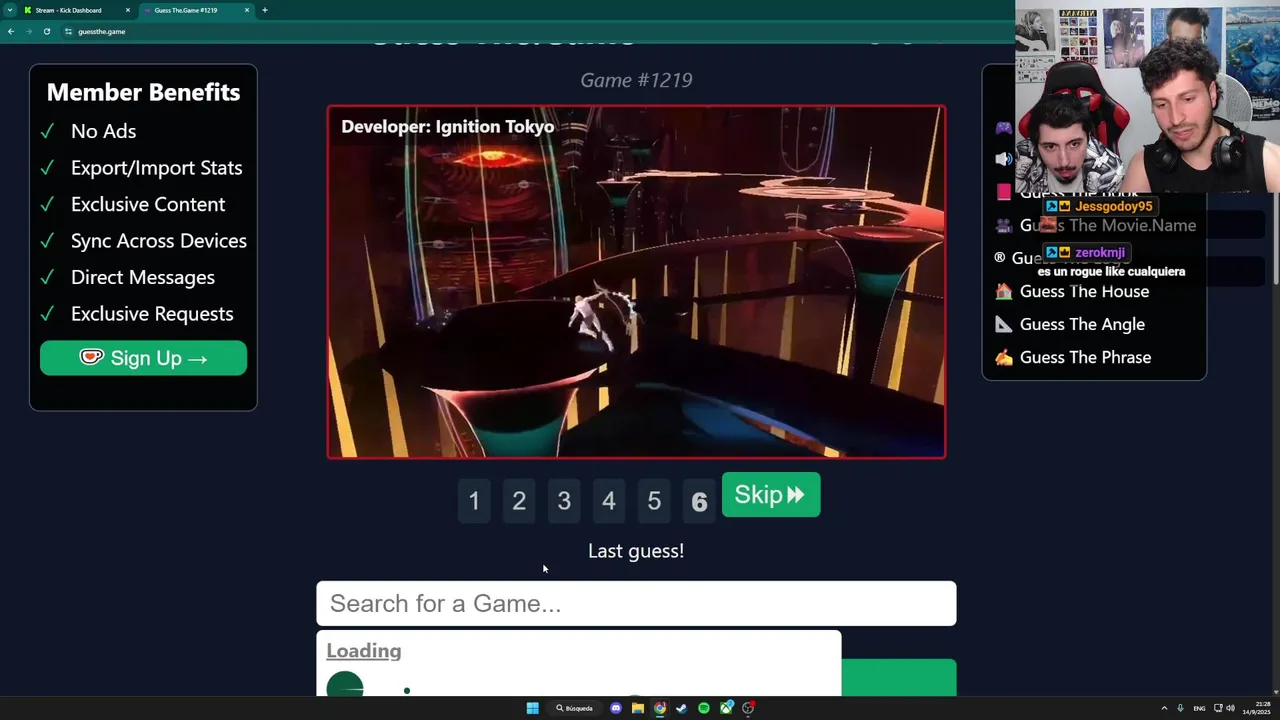Screen dimensions: 1280x720
Task: Reload the current page
Action: click(x=46, y=31)
